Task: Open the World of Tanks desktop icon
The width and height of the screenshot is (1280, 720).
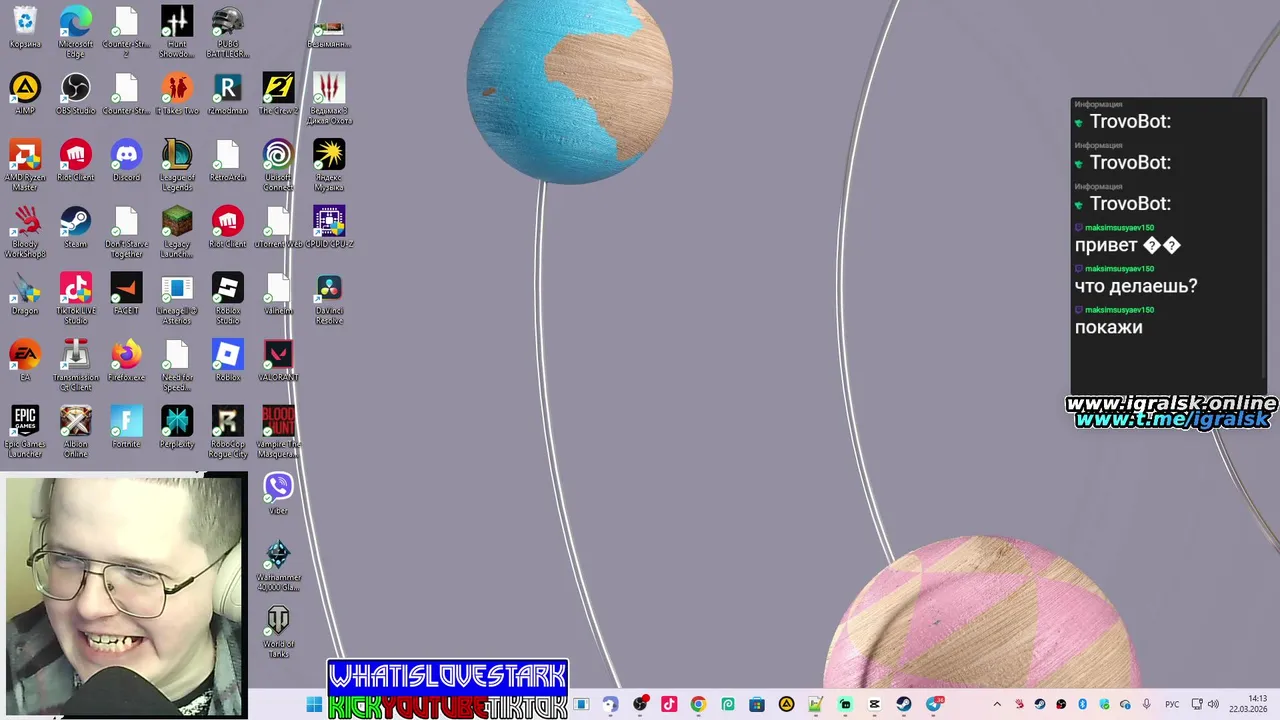Action: (x=278, y=632)
